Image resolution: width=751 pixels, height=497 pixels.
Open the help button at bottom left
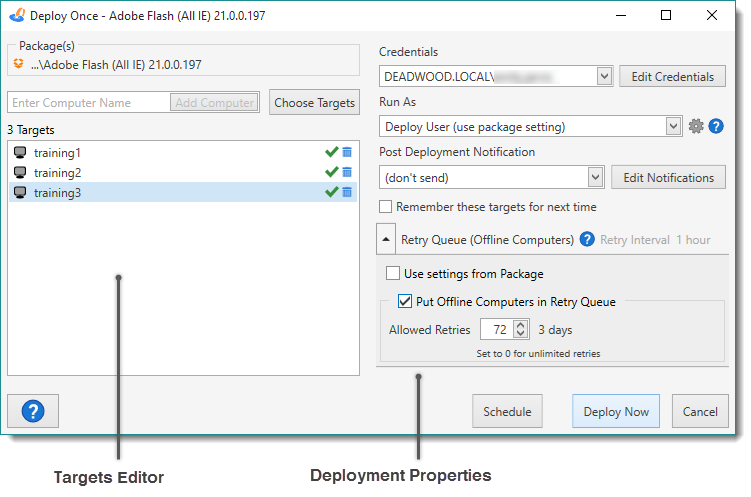tap(33, 411)
